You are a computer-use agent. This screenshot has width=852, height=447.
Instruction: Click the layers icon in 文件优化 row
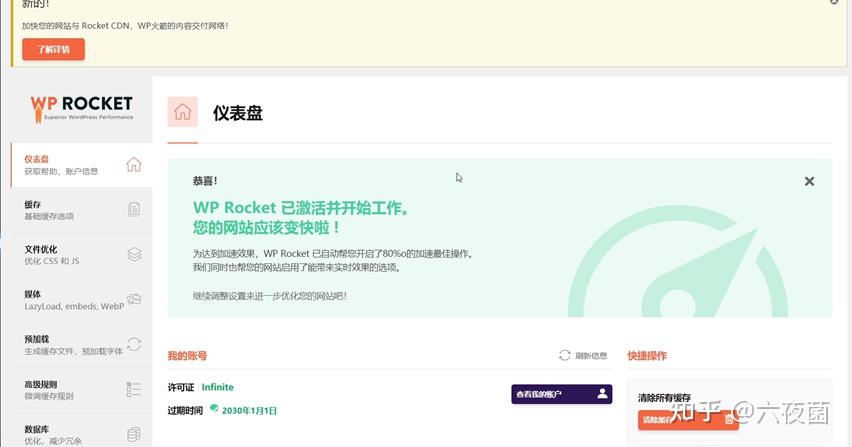[x=134, y=254]
